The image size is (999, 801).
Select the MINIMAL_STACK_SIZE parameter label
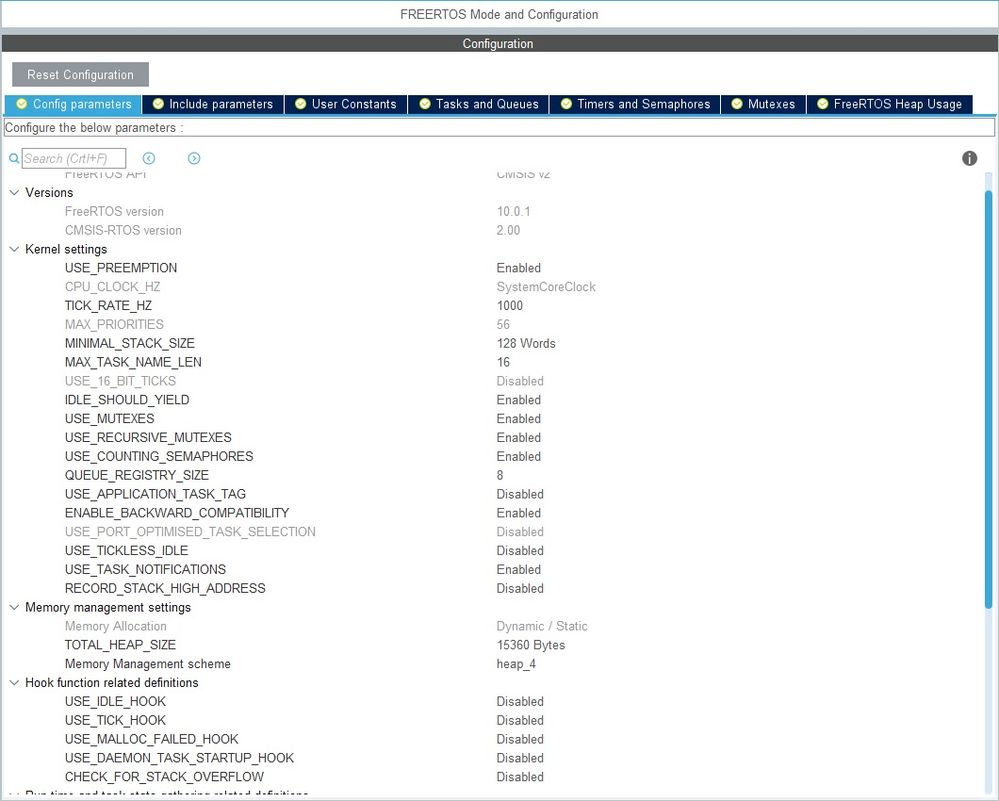[x=129, y=343]
